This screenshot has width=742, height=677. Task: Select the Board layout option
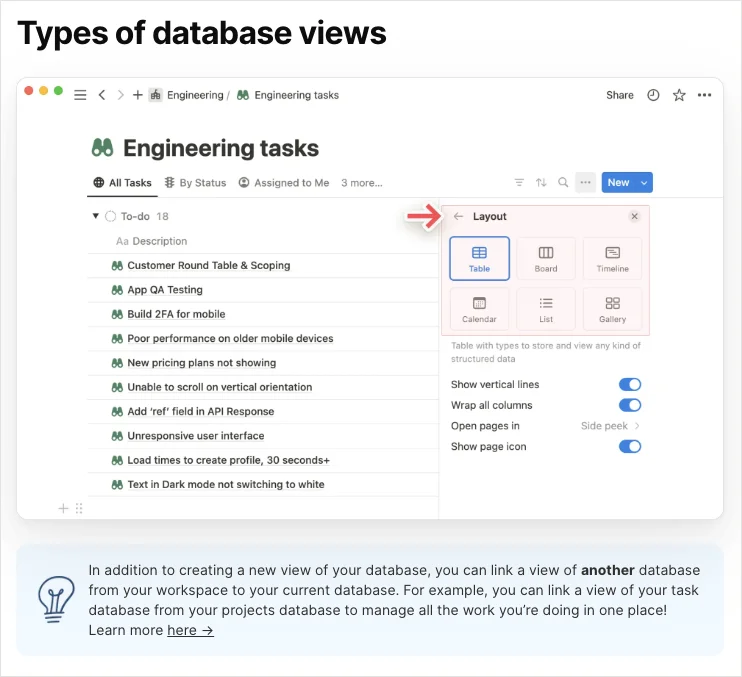pyautogui.click(x=546, y=259)
